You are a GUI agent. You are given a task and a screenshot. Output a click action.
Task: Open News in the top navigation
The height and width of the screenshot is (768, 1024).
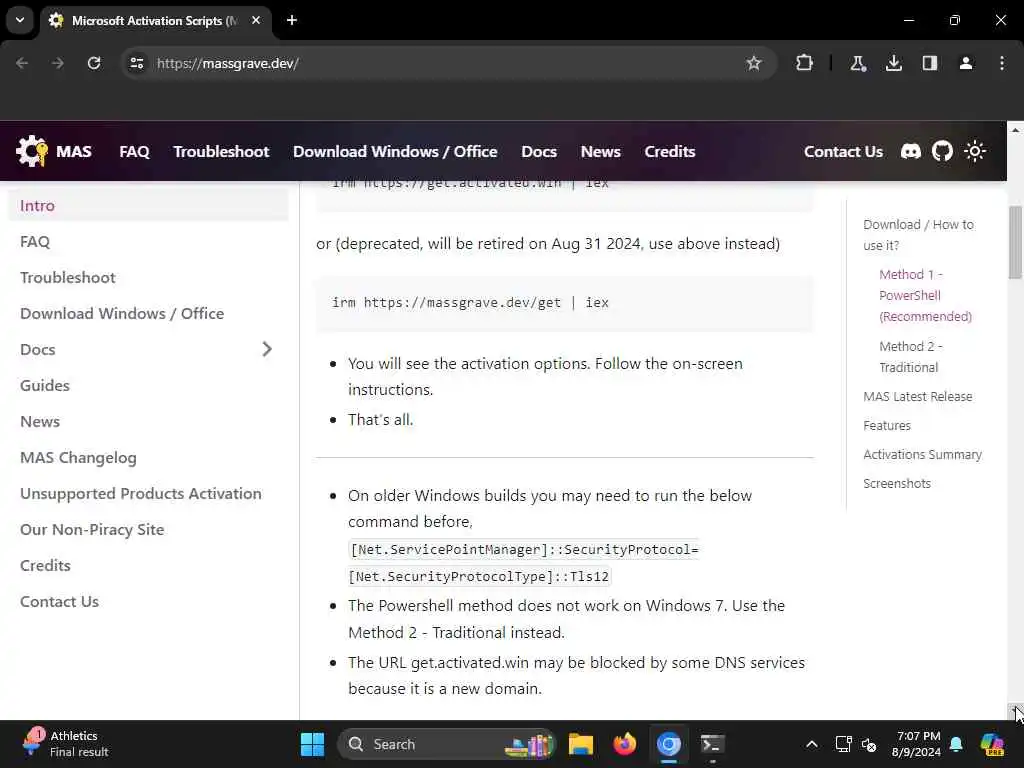pyautogui.click(x=600, y=152)
